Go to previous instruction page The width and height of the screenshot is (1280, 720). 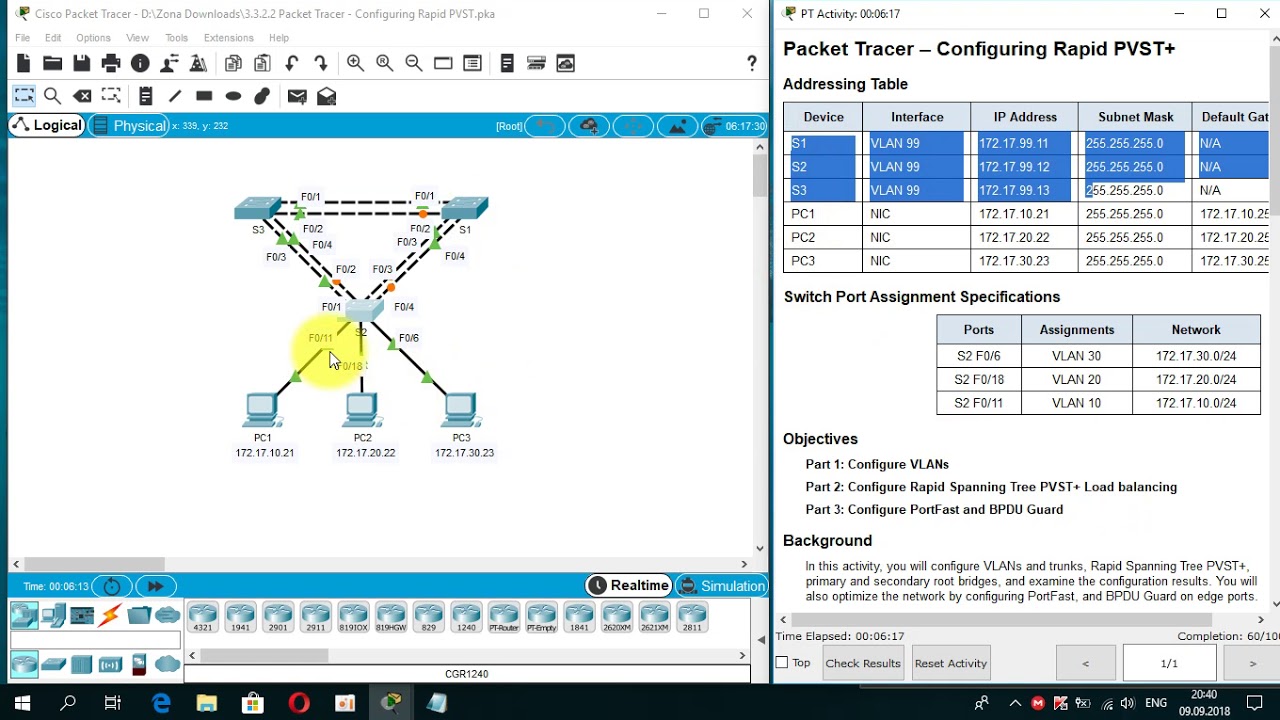[1086, 663]
